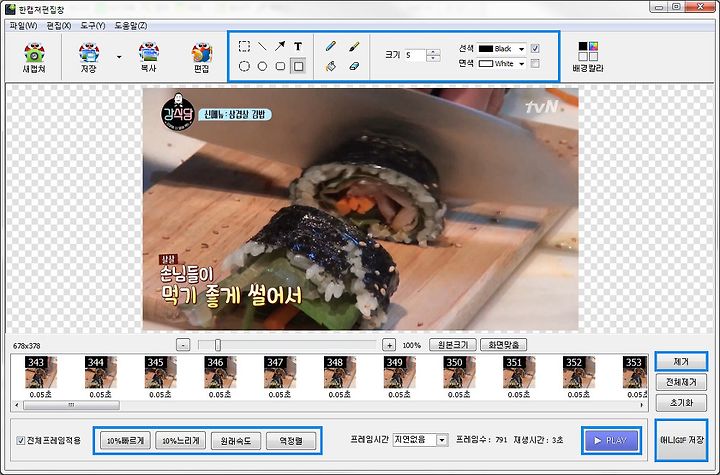
Task: Select the circle shape tool
Action: pos(262,66)
